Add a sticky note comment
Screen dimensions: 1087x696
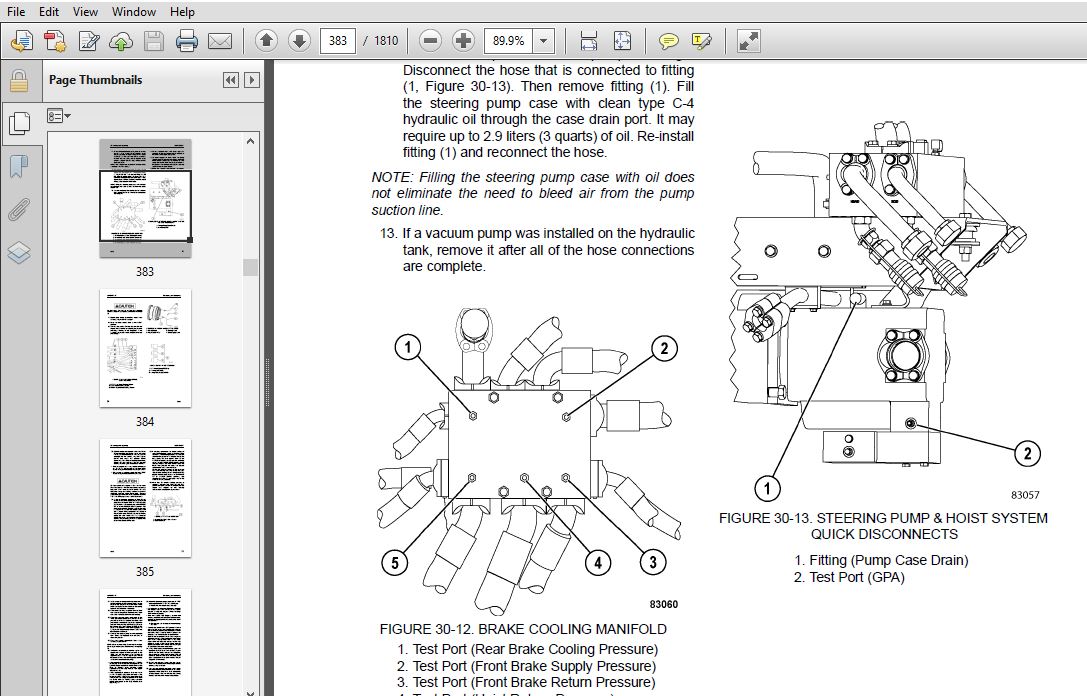pos(668,41)
